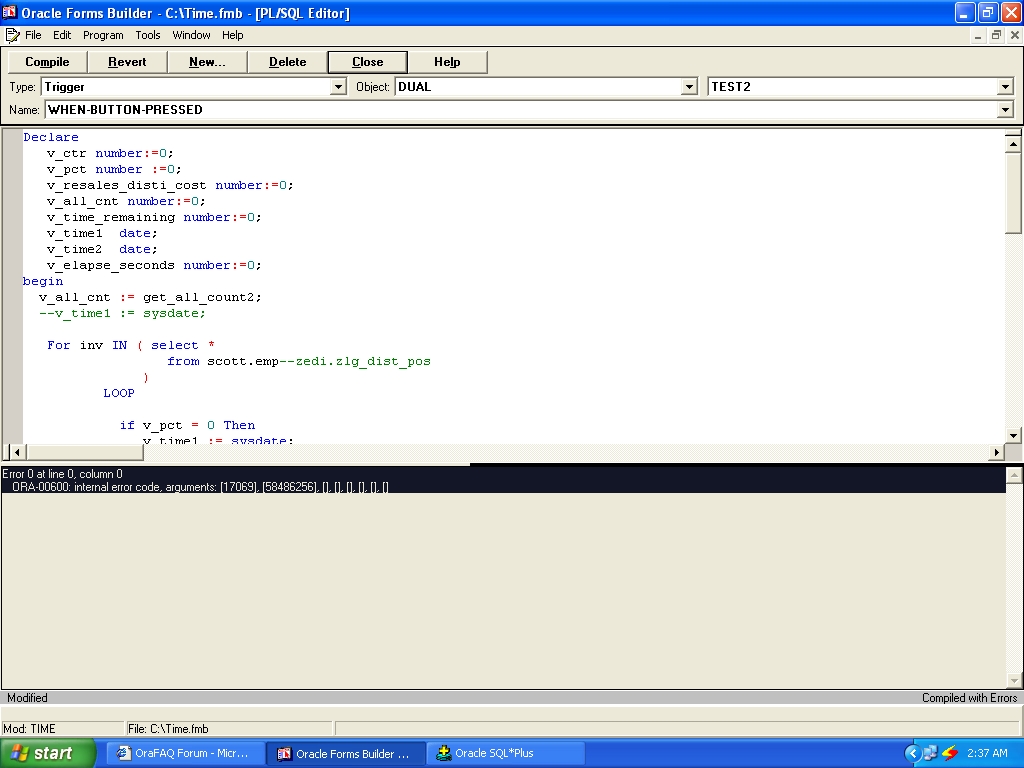Click the 'Mod: TIME' status field

[63, 729]
